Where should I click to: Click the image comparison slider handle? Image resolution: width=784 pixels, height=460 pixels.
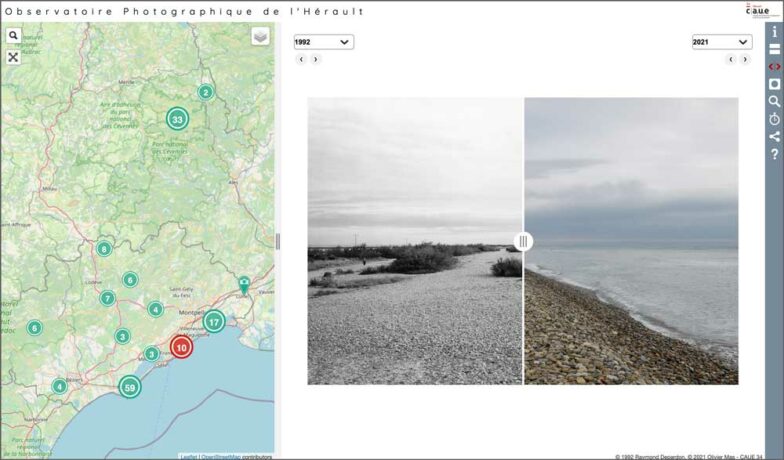point(523,241)
